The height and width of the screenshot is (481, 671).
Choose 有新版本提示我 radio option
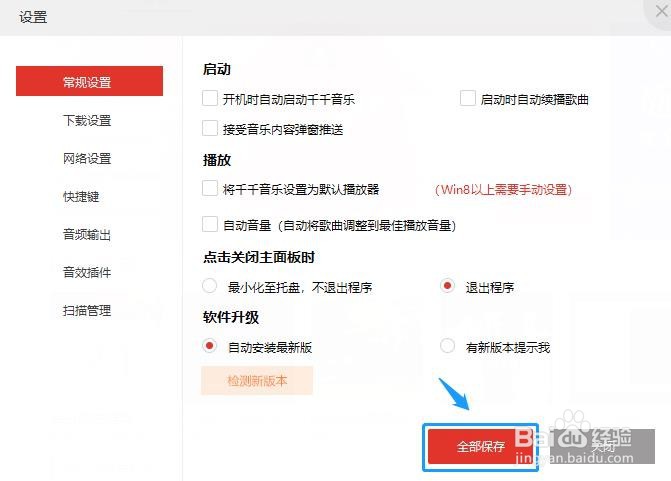[448, 345]
